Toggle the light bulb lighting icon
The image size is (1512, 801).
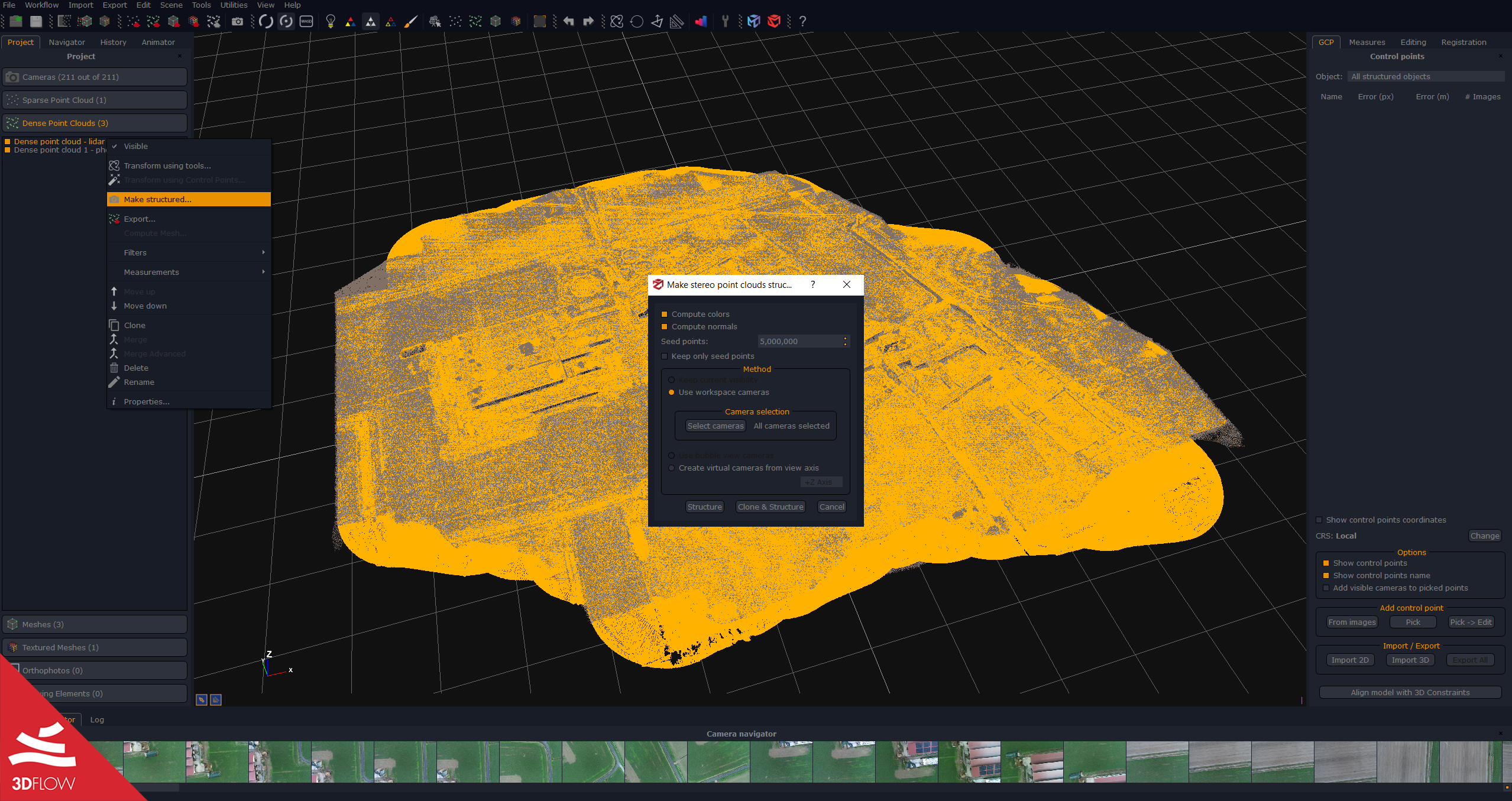tap(331, 21)
